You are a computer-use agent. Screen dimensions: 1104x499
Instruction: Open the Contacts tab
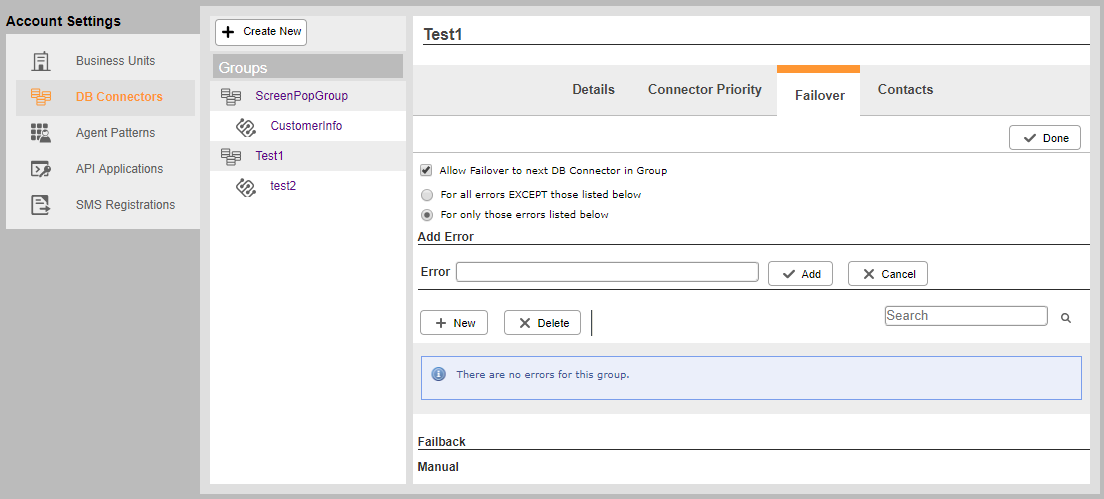click(x=905, y=90)
